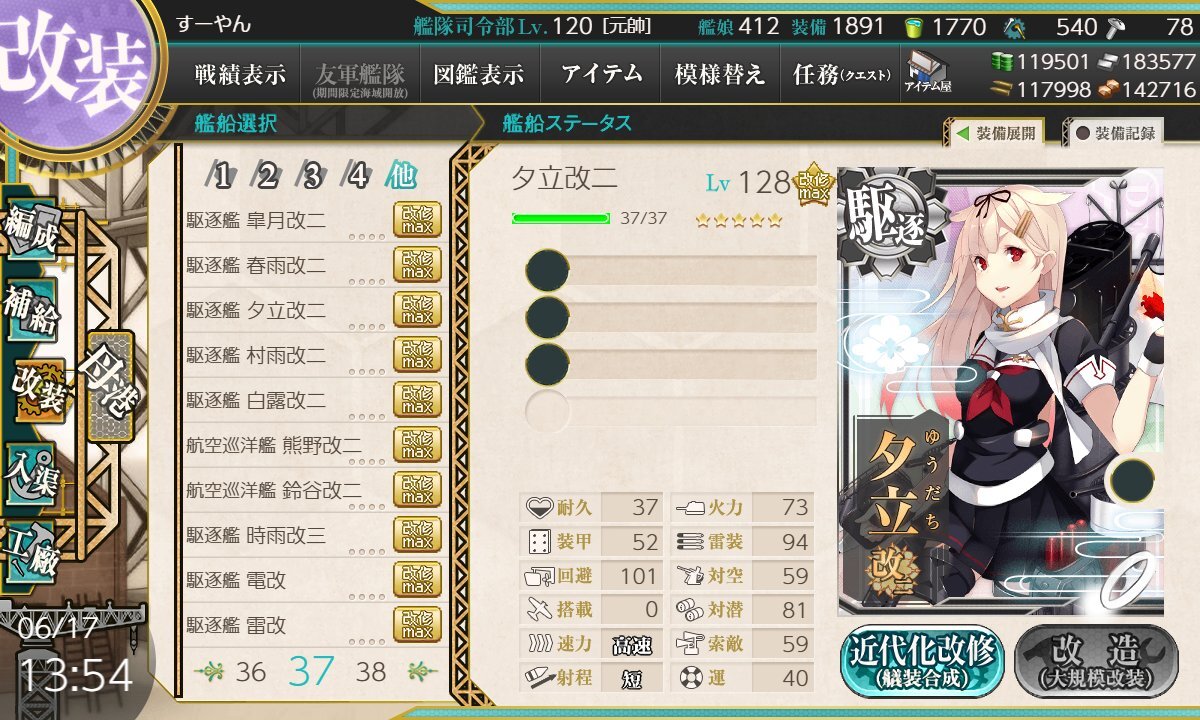Open the 戦績表示 records menu
The height and width of the screenshot is (720, 1200).
tap(240, 74)
